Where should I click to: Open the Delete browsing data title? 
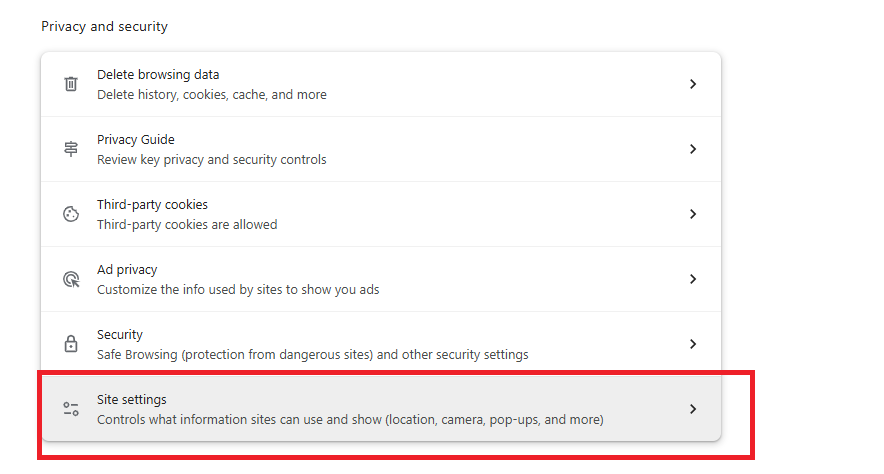(x=158, y=75)
